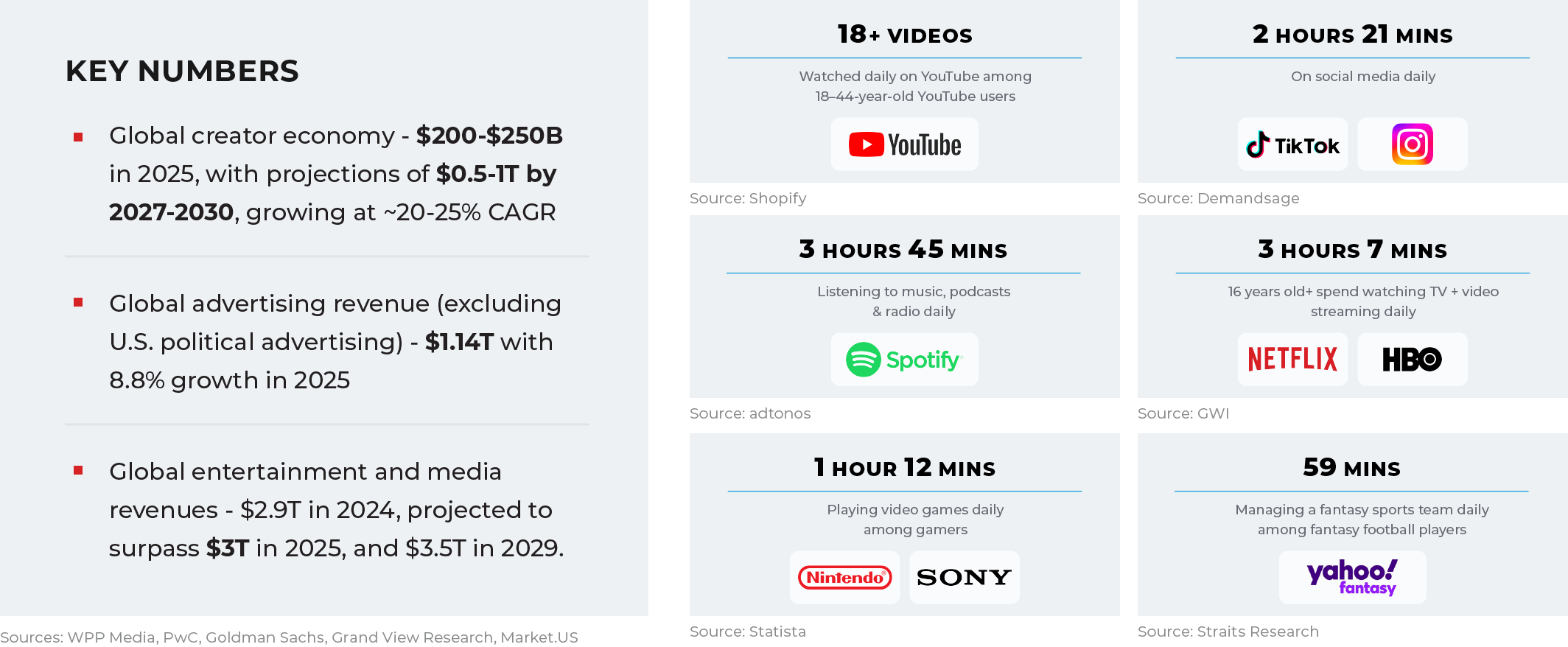The image size is (1568, 647).
Task: Click the 'Source: adtonos' caption
Action: coord(750,413)
